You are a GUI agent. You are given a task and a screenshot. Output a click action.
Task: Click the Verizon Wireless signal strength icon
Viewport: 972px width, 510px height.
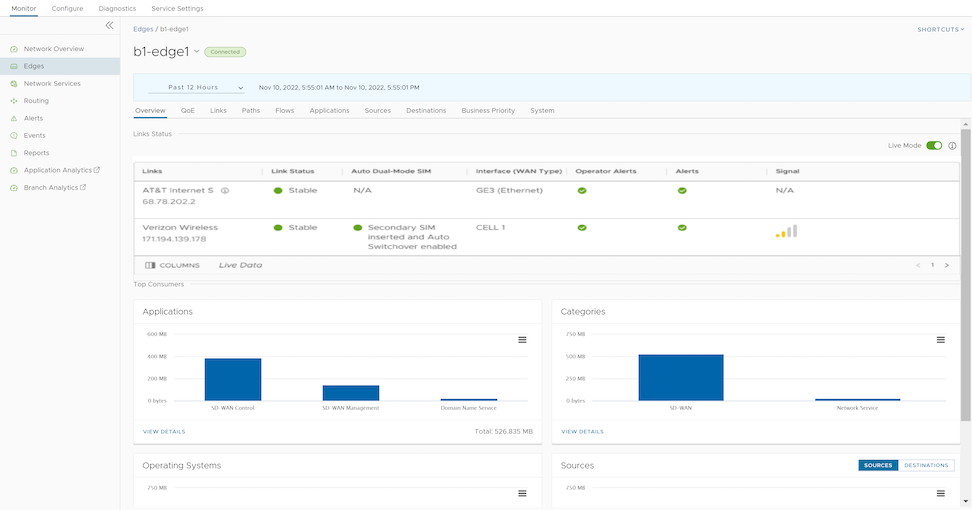786,232
